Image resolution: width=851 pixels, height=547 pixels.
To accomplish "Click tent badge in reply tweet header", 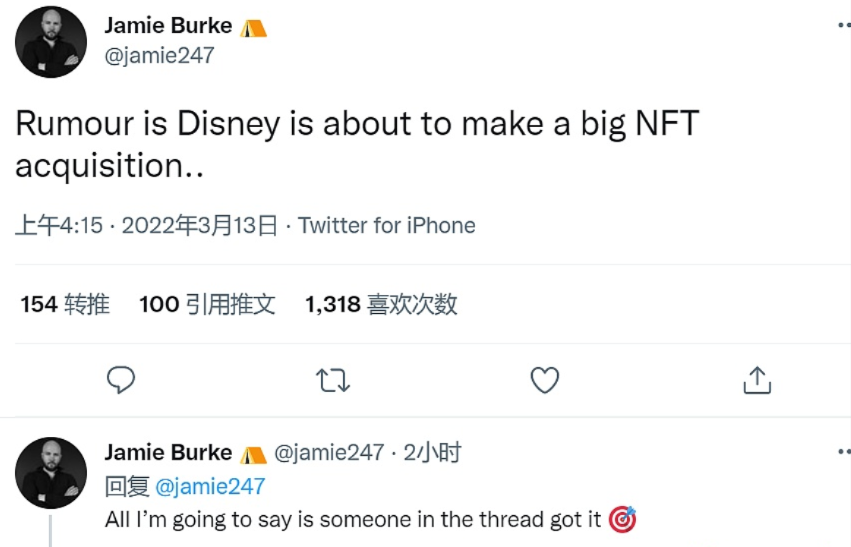I will point(253,454).
